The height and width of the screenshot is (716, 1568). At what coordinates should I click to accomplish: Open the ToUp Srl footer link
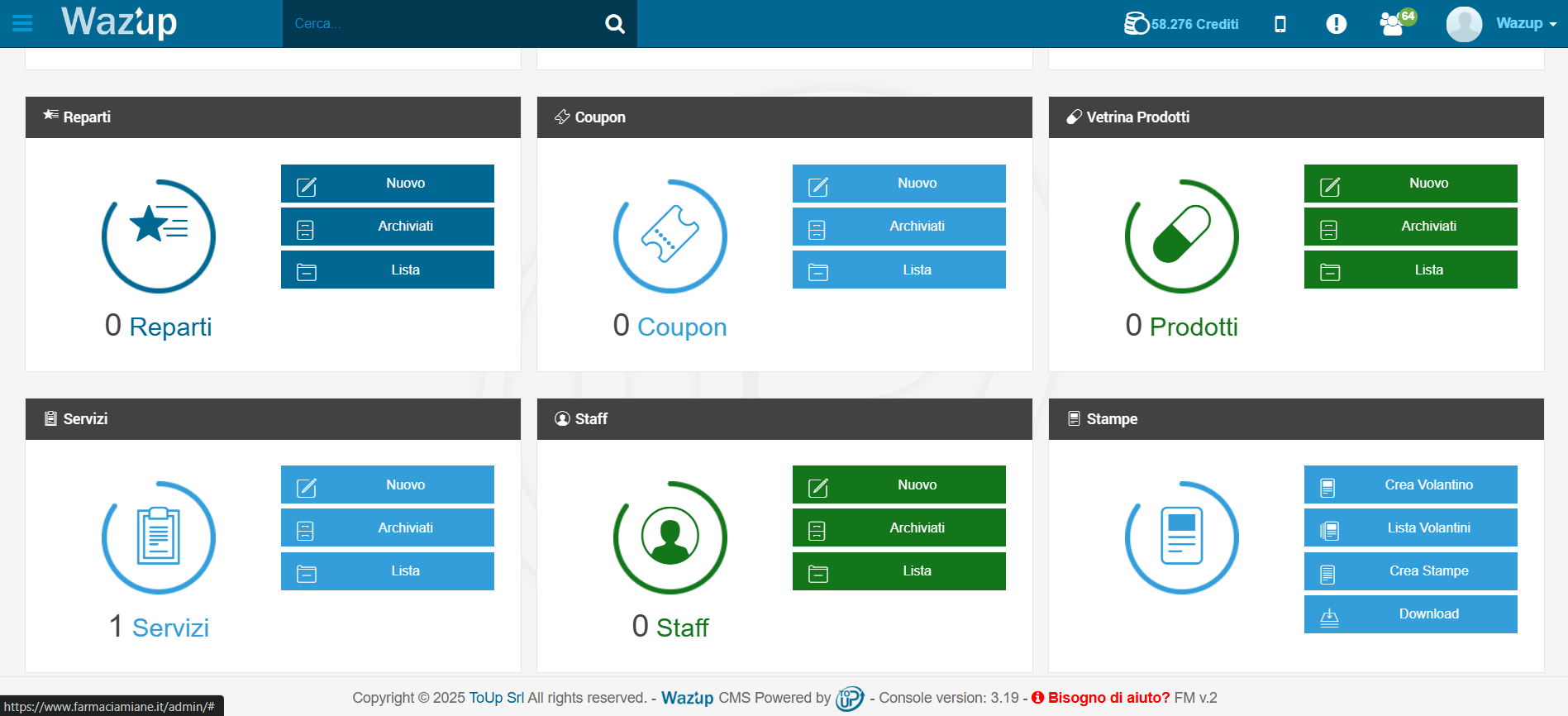pyautogui.click(x=496, y=698)
